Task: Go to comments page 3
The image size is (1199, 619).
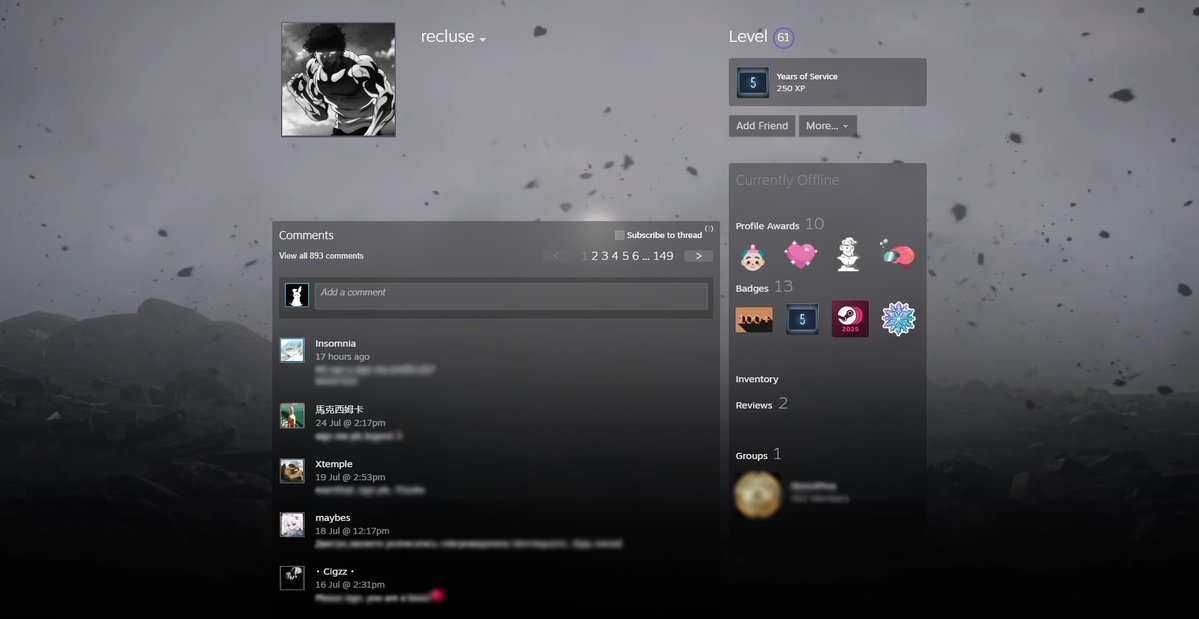Action: [x=605, y=256]
